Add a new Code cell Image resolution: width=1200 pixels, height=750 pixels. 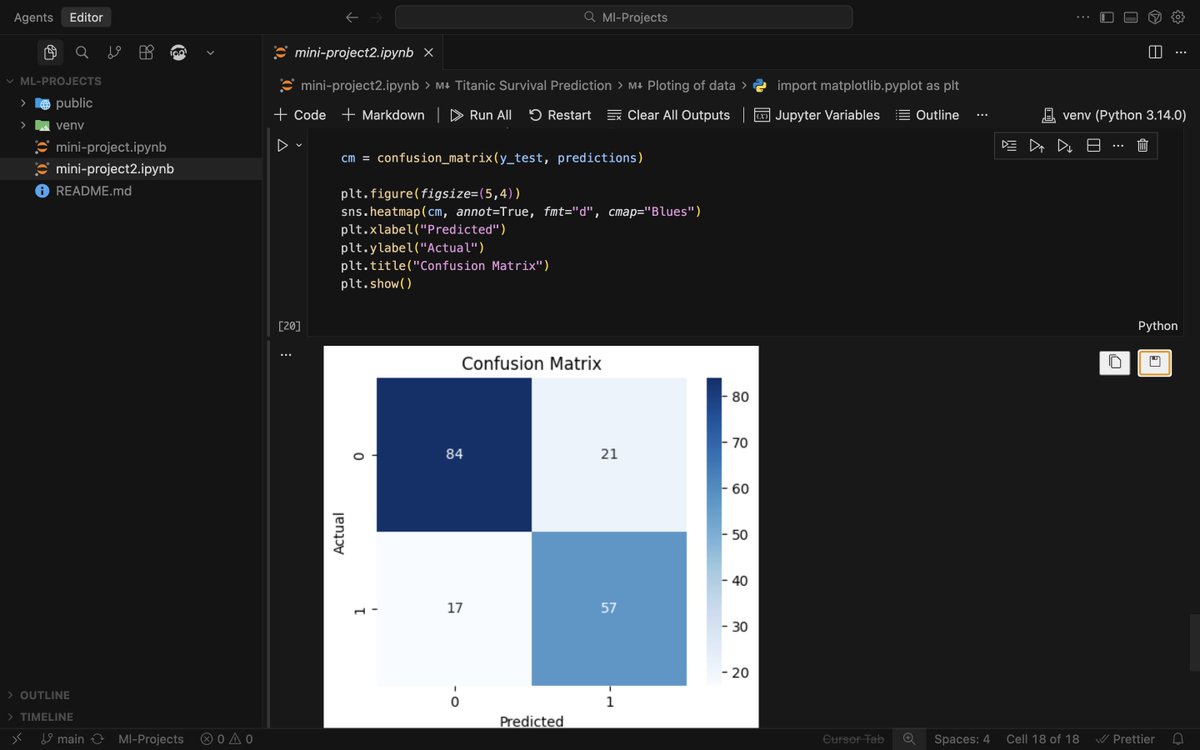pos(300,115)
